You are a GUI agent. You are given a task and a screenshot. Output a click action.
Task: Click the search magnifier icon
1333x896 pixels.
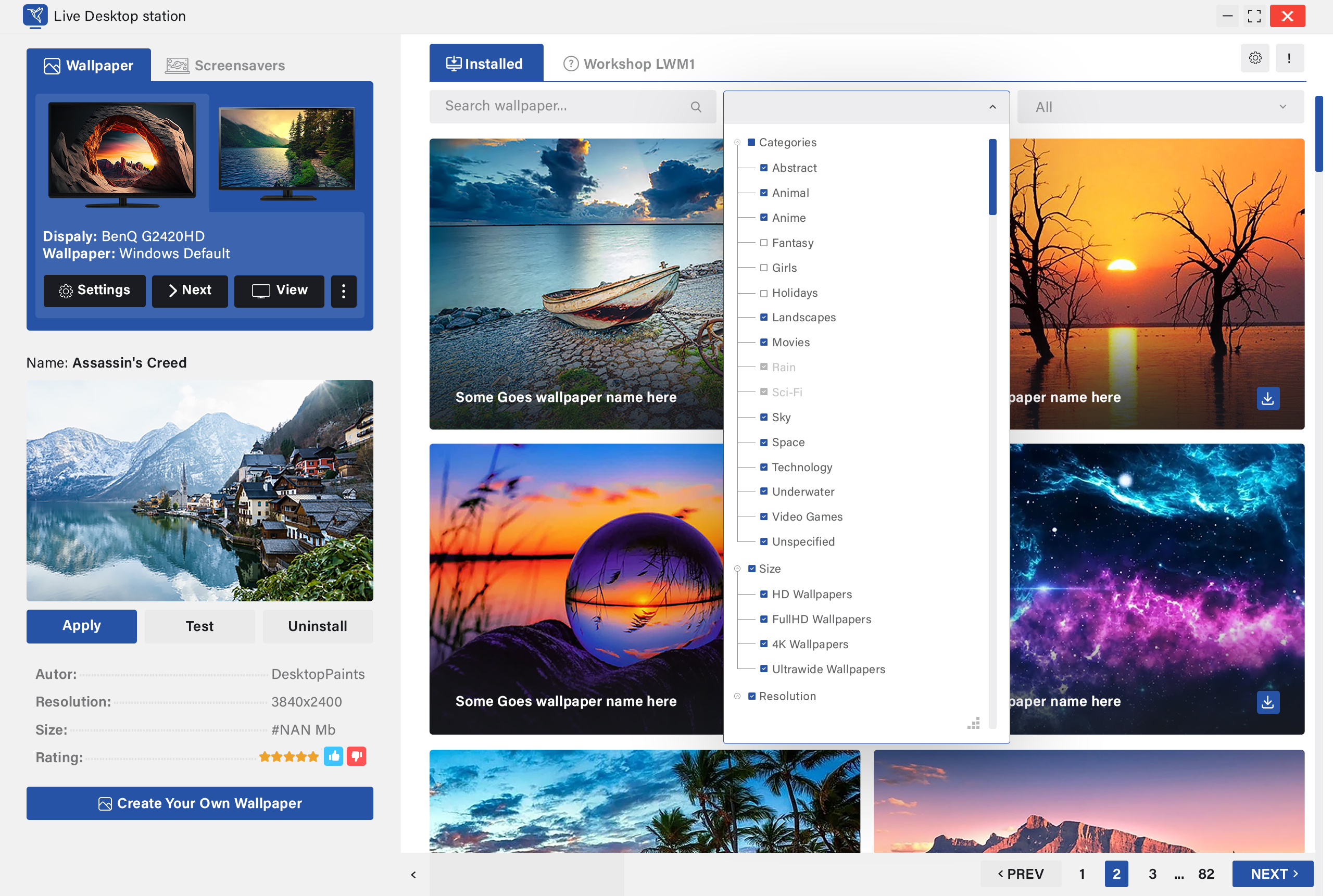click(x=695, y=107)
